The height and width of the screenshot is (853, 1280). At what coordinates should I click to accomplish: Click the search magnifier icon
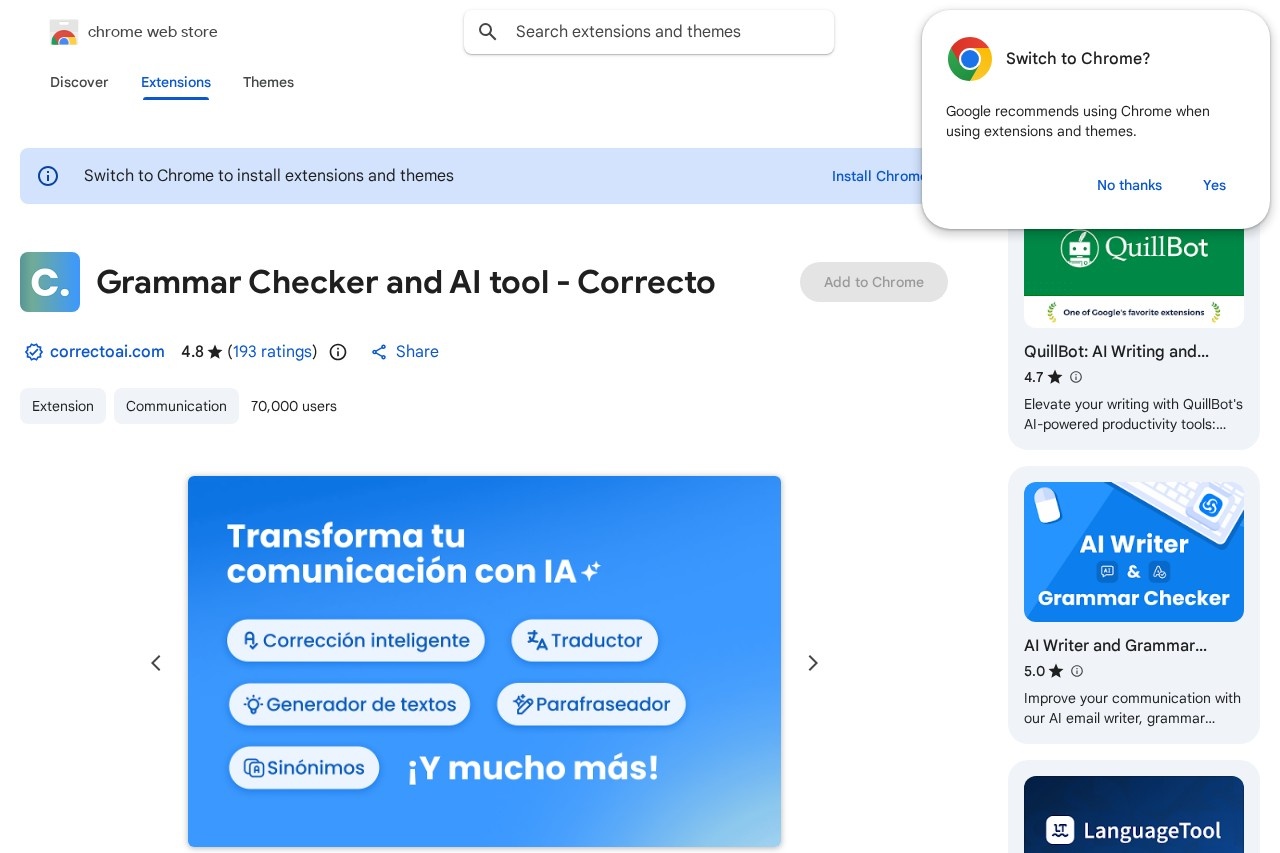tap(488, 32)
